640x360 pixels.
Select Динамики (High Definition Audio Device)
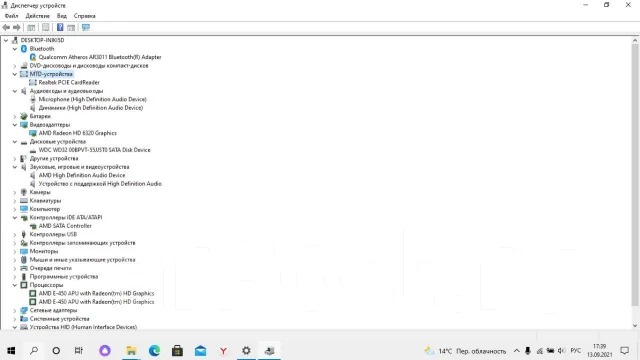[x=91, y=108]
